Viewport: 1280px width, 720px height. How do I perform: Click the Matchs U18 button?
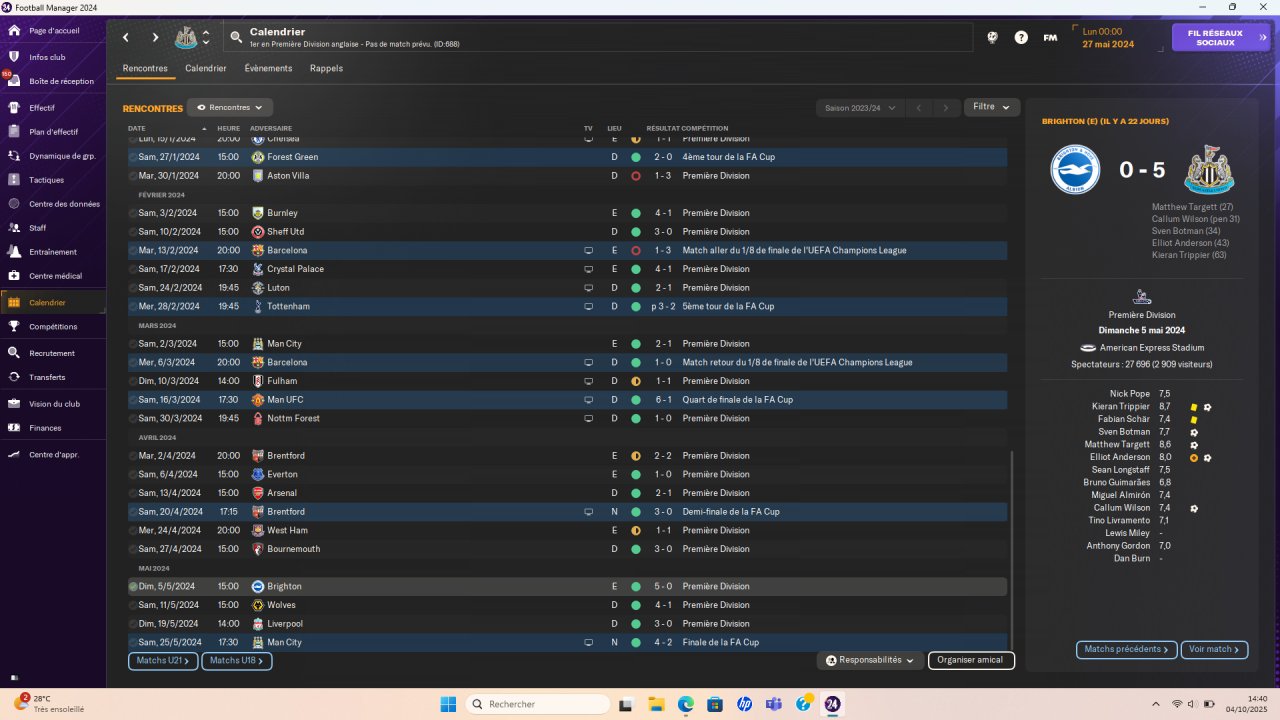(x=237, y=661)
